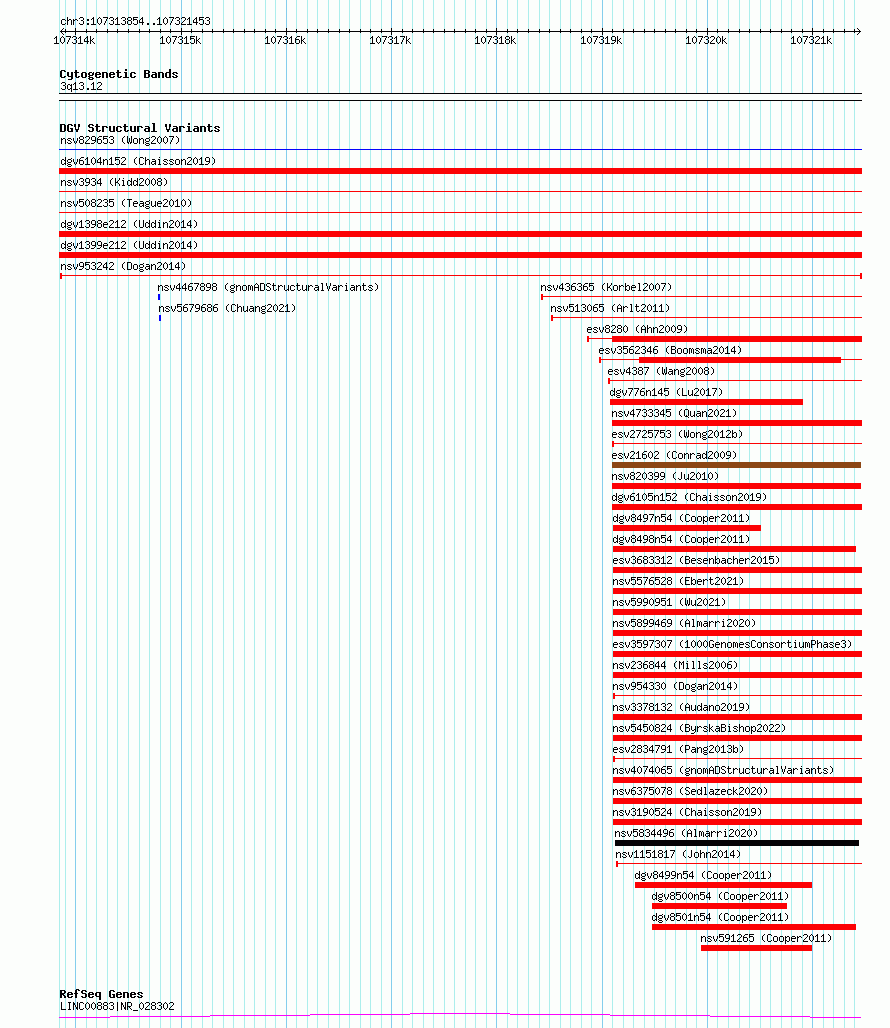Open nsv5576528 (Ebert2021) variant
The image size is (890, 1028).
(x=678, y=581)
